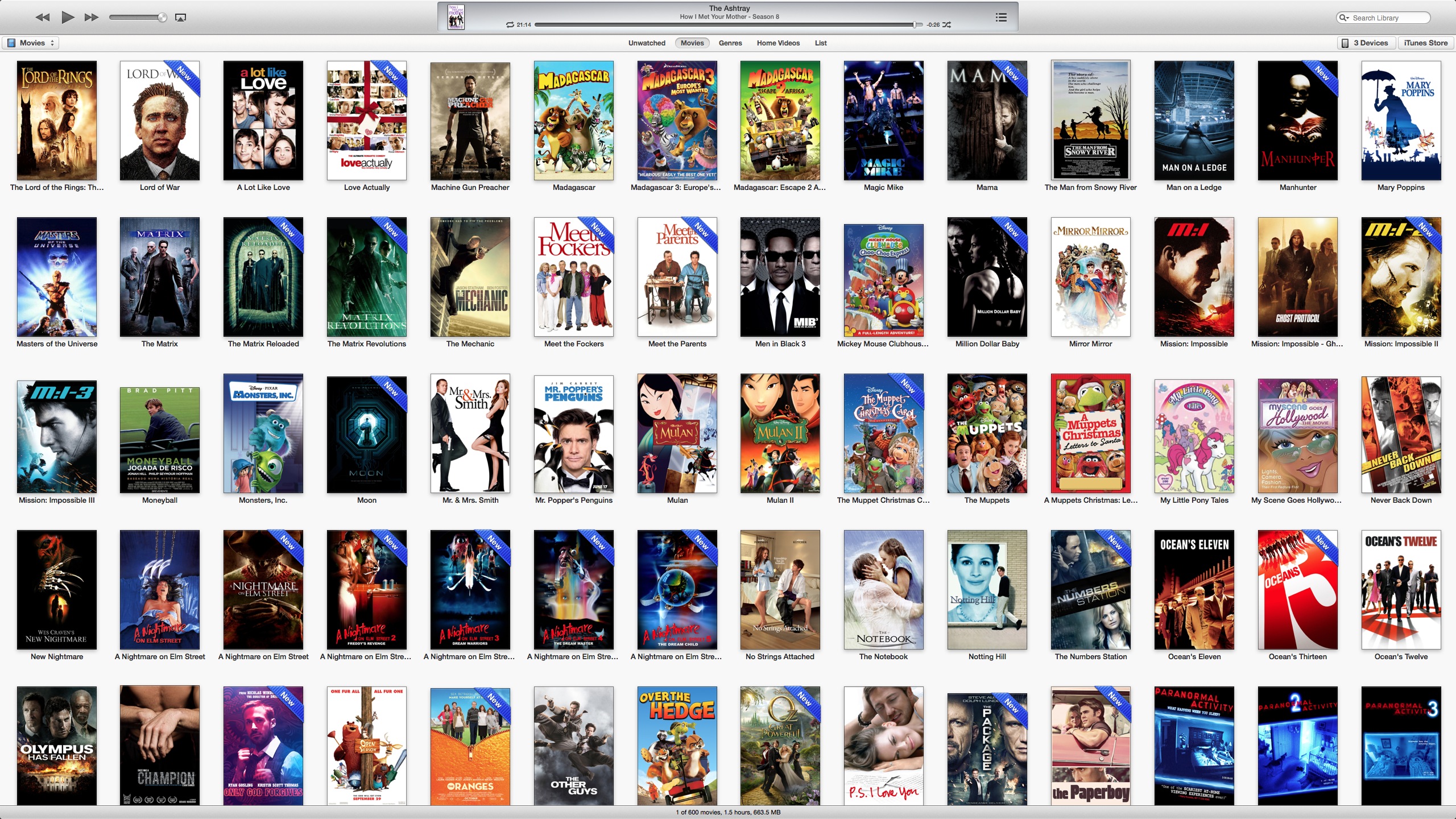Image resolution: width=1456 pixels, height=819 pixels.
Task: Click the play button
Action: (68, 17)
